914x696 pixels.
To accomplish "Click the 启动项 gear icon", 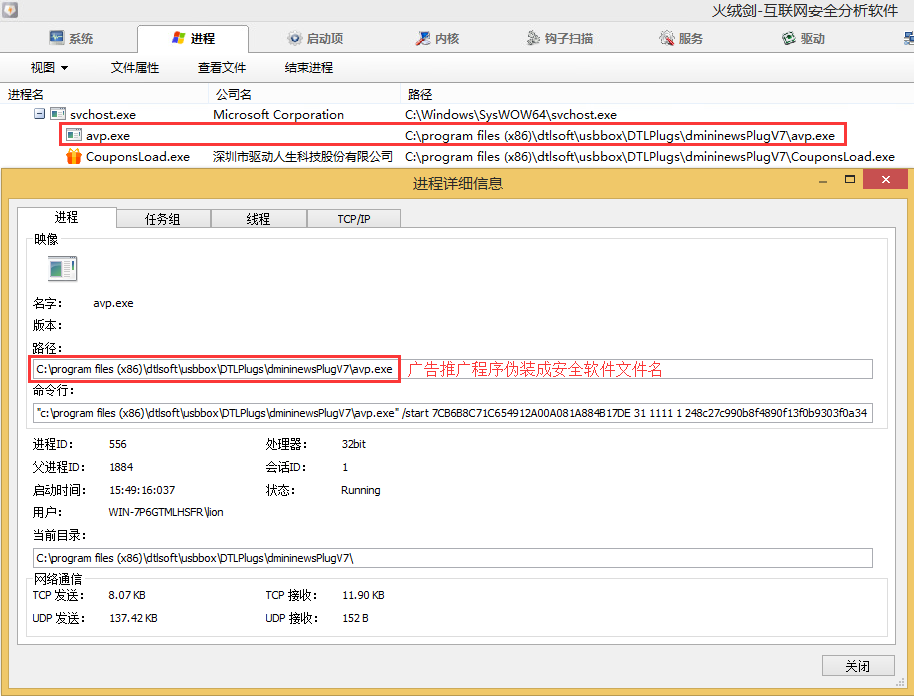I will tap(294, 38).
